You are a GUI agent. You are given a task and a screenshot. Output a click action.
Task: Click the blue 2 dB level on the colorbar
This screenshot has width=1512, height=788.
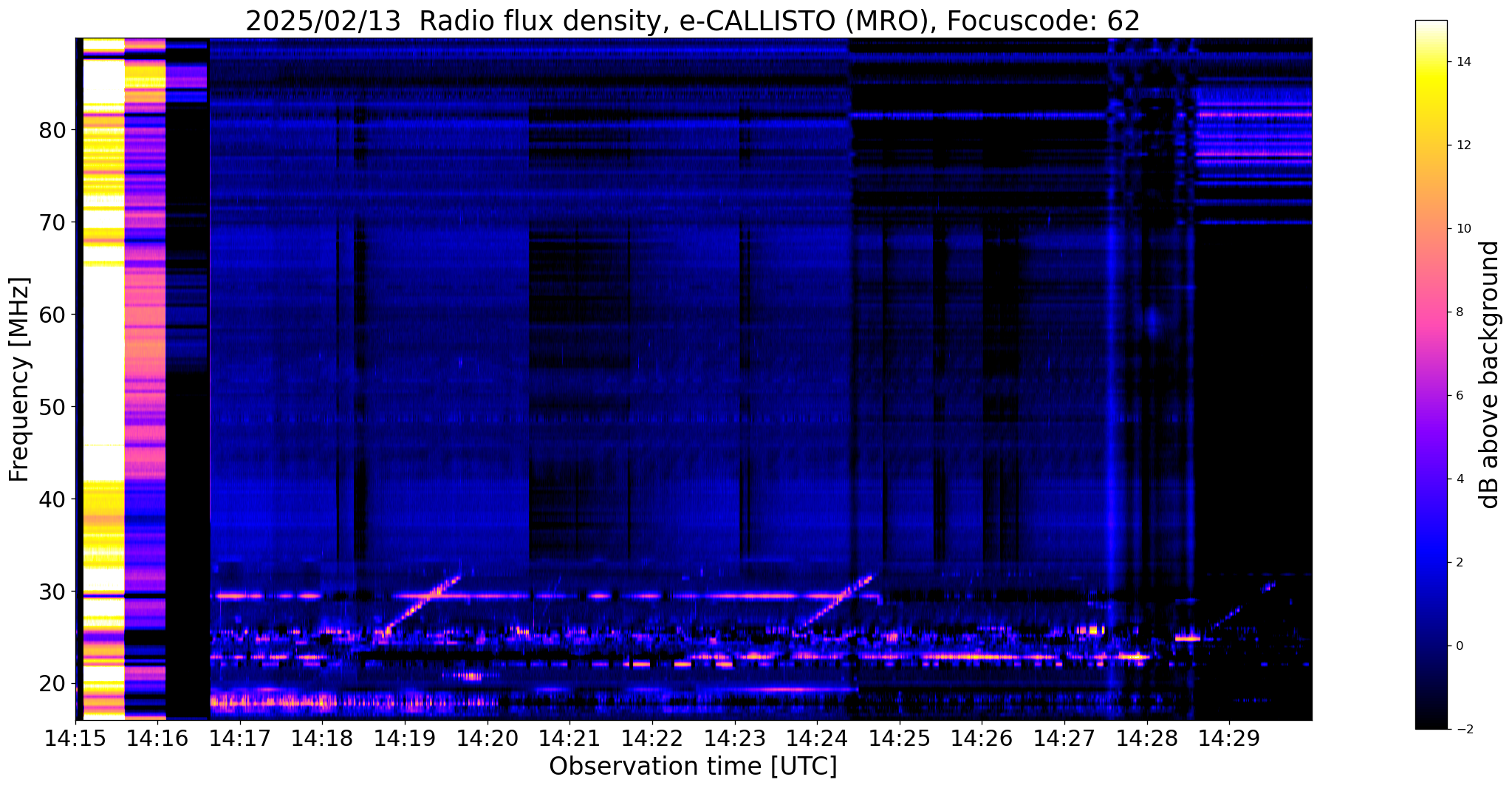[x=1431, y=563]
